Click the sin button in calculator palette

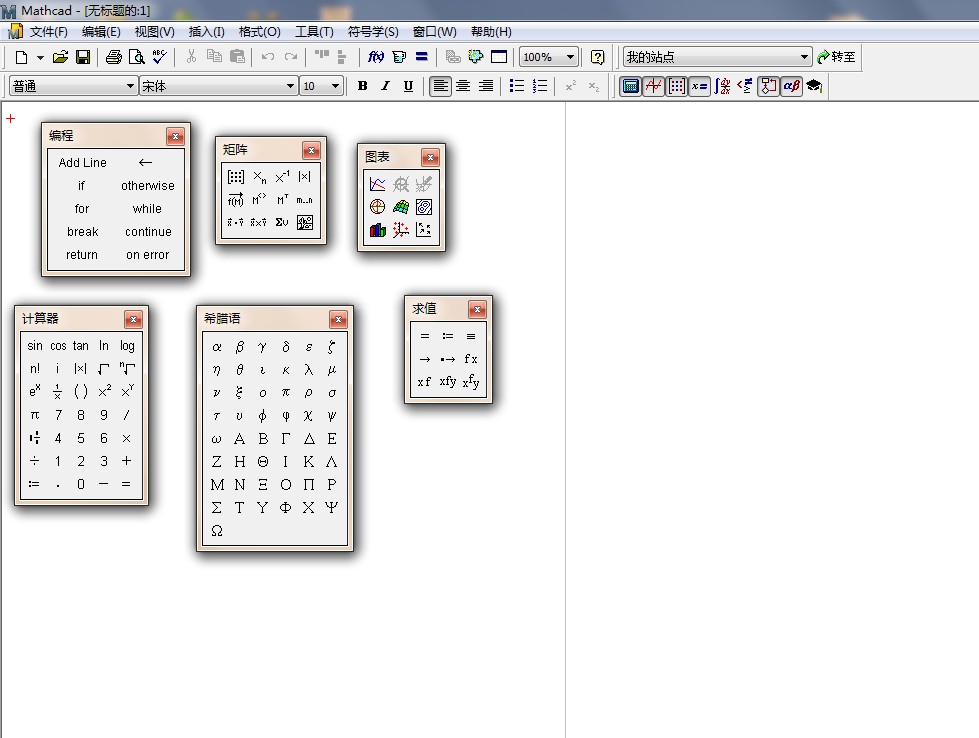pyautogui.click(x=35, y=346)
